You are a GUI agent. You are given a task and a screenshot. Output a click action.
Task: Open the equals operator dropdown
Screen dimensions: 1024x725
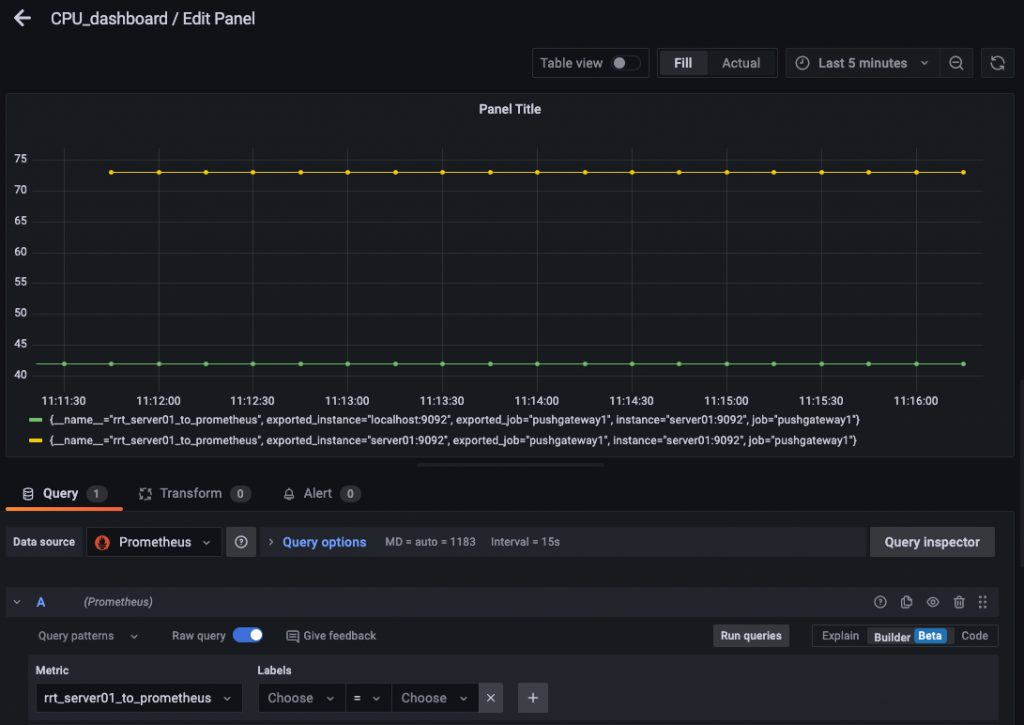368,698
